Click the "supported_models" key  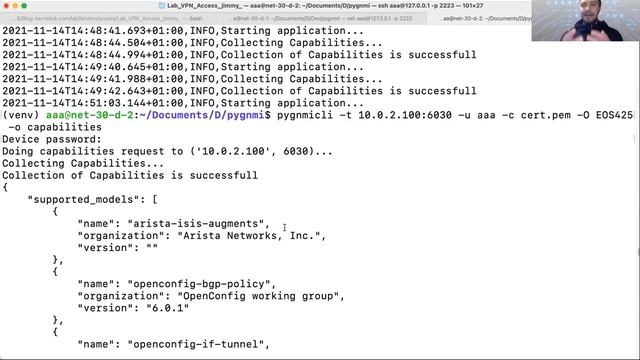click(84, 200)
